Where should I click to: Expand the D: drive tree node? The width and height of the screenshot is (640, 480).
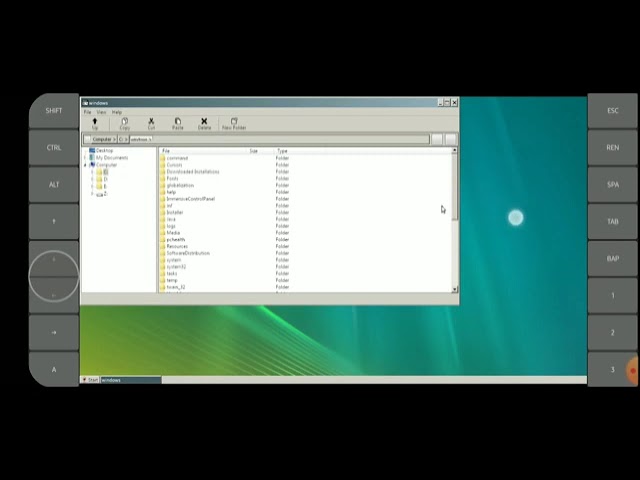pos(92,179)
